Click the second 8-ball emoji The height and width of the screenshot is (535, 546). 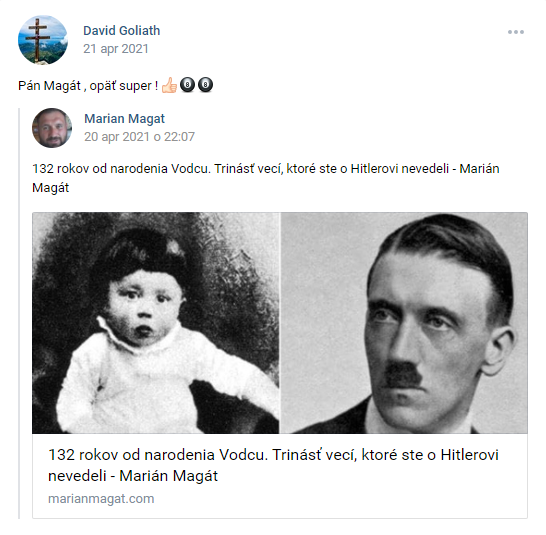pos(205,85)
